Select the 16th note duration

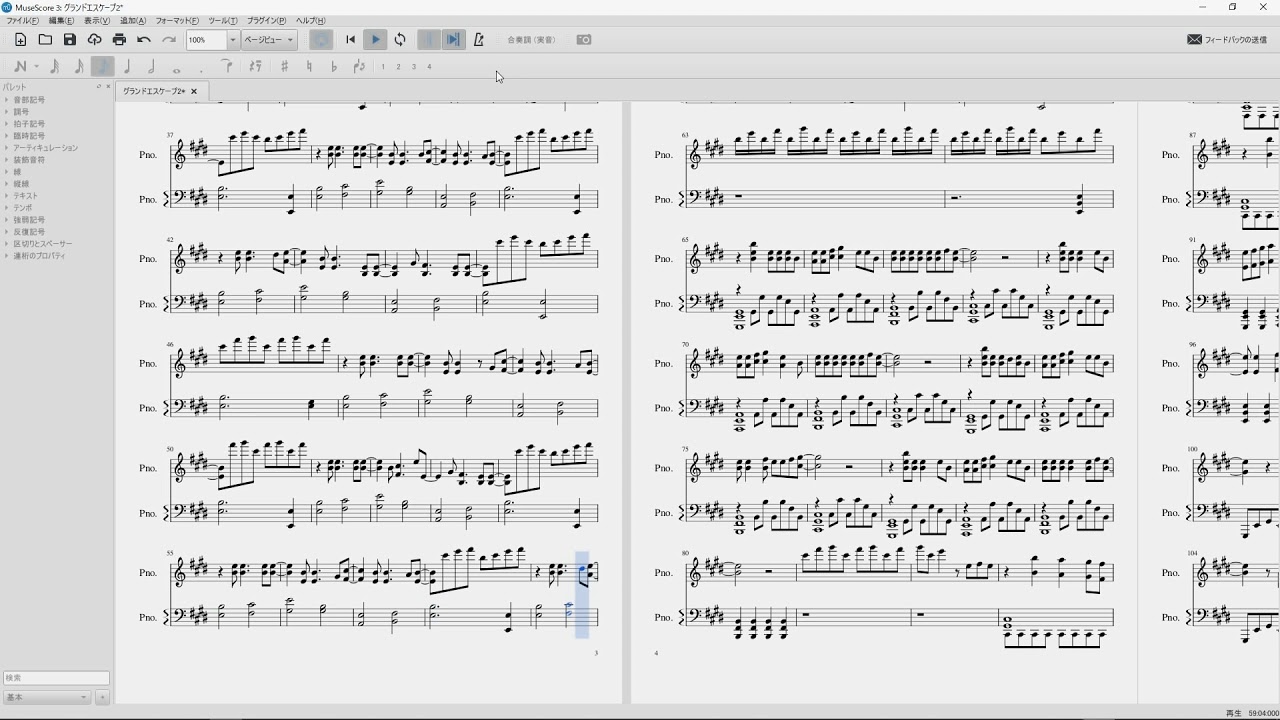point(78,67)
